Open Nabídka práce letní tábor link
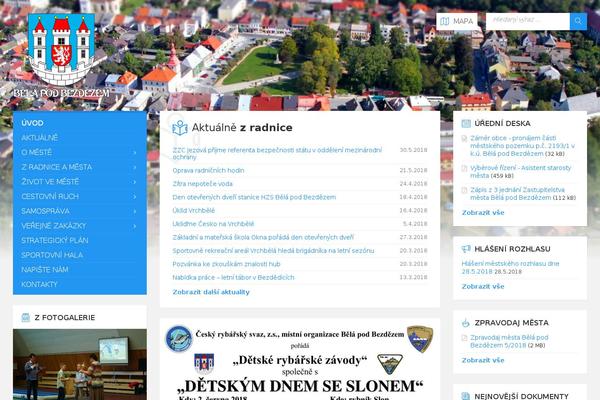The width and height of the screenshot is (600, 400). (233, 278)
